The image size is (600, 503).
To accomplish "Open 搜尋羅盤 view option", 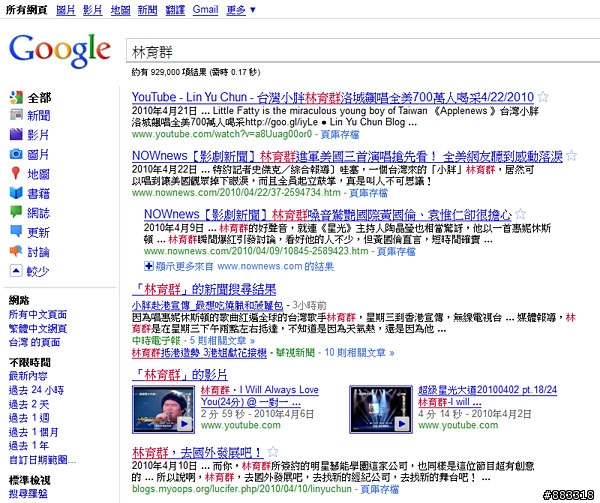I will [x=28, y=493].
